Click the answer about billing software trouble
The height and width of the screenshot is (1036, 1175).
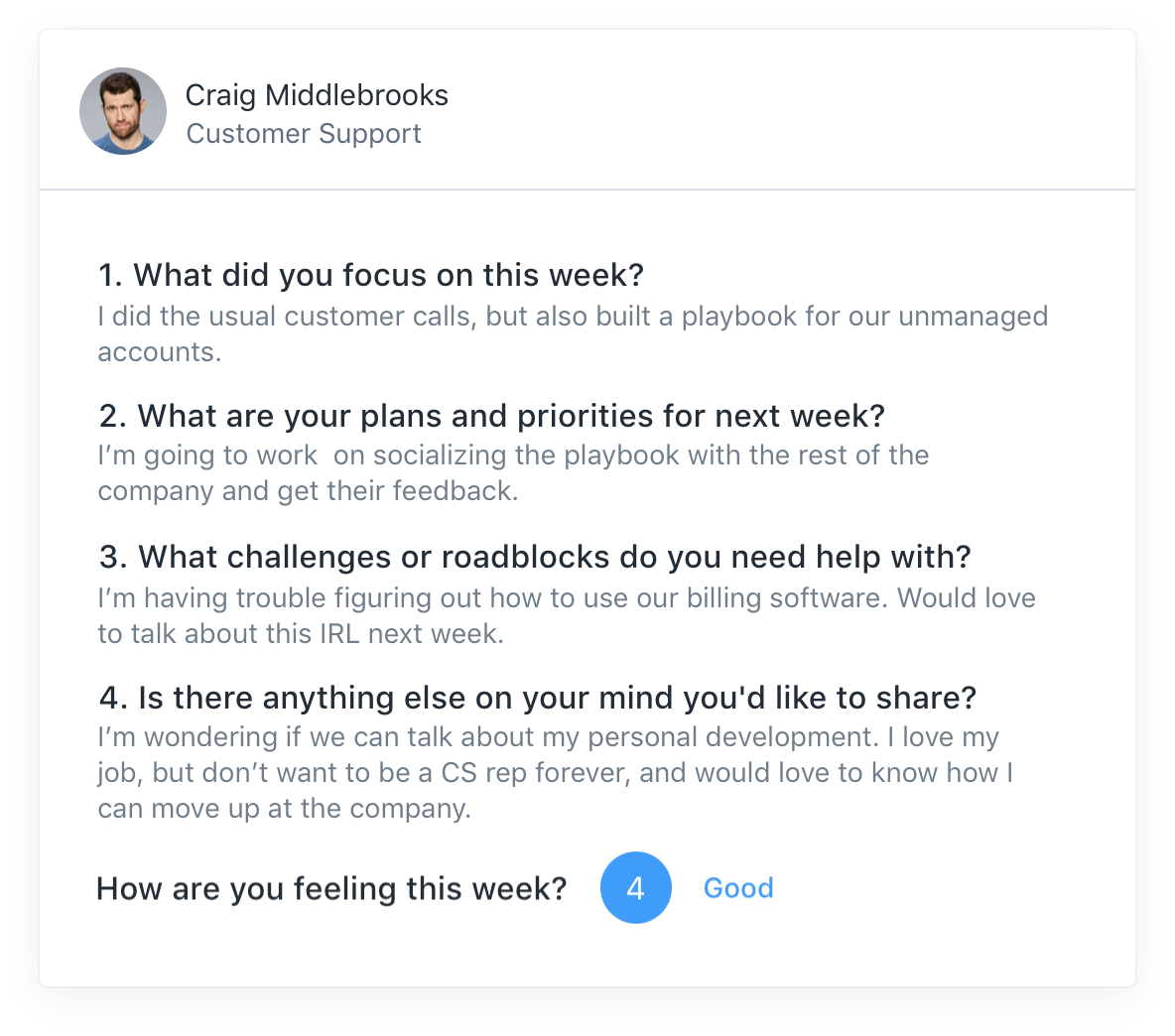tap(567, 616)
